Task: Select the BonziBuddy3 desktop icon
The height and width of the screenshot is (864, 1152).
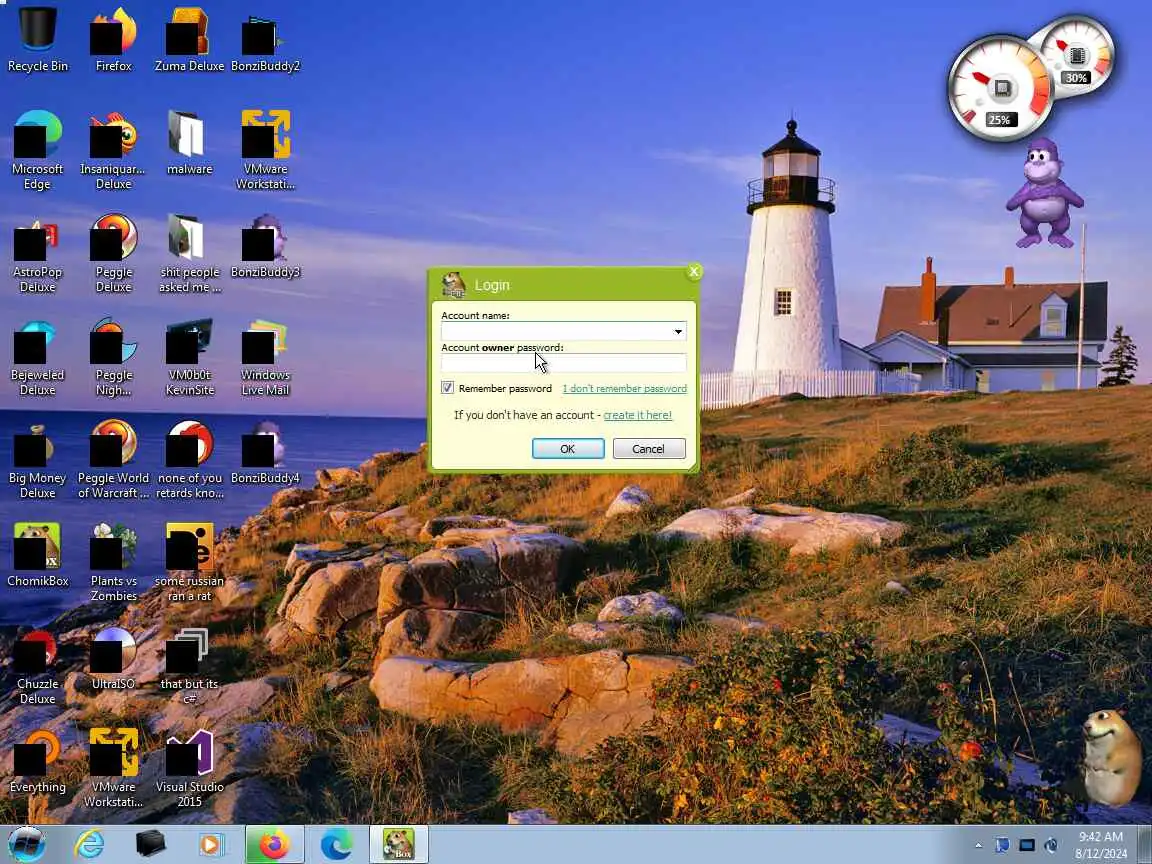Action: tap(264, 245)
